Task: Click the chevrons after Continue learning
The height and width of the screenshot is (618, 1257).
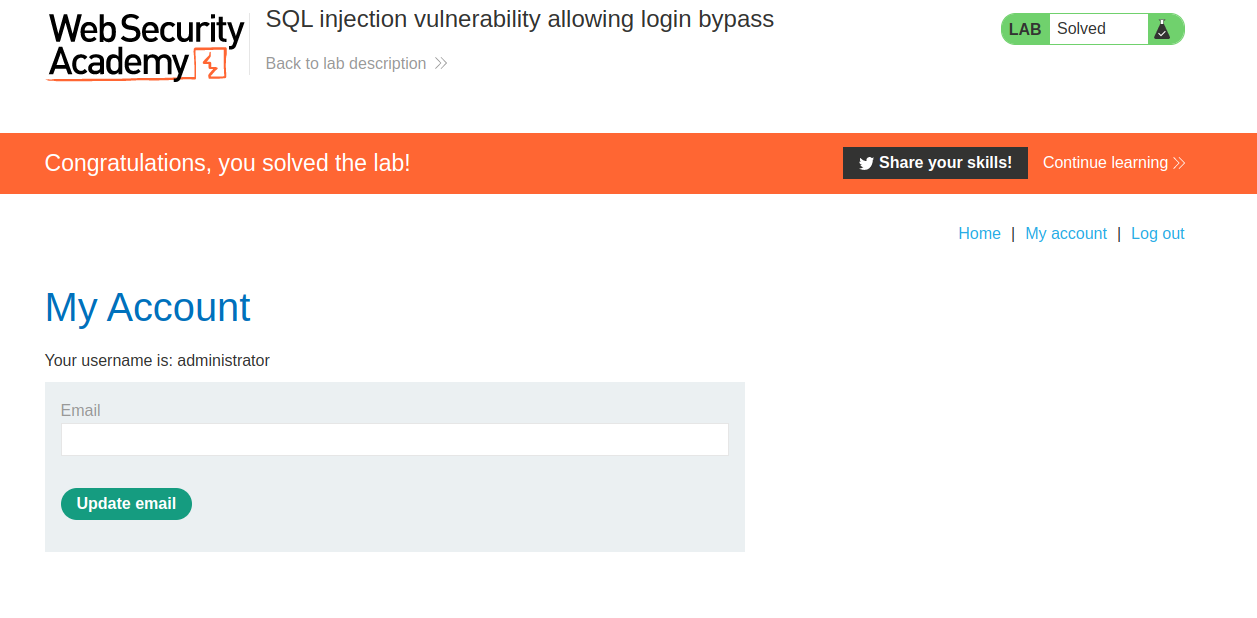Action: [1179, 163]
